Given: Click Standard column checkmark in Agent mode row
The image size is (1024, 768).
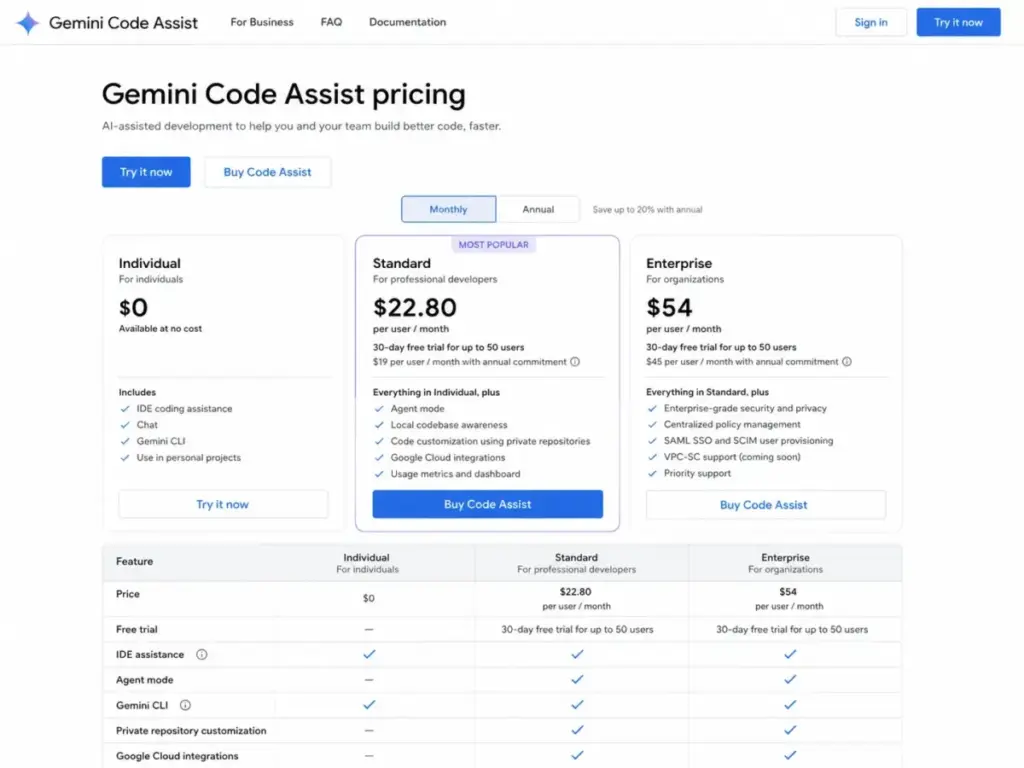Looking at the screenshot, I should click(577, 679).
